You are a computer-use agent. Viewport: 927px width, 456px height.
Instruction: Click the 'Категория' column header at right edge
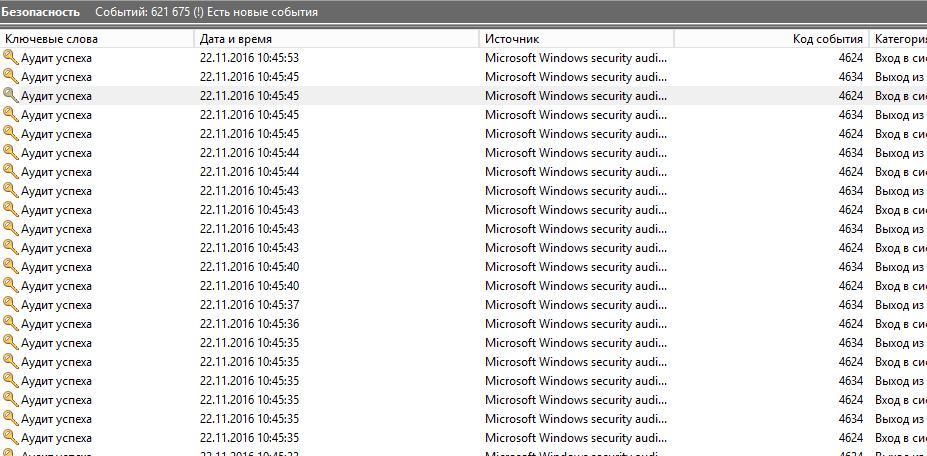899,39
